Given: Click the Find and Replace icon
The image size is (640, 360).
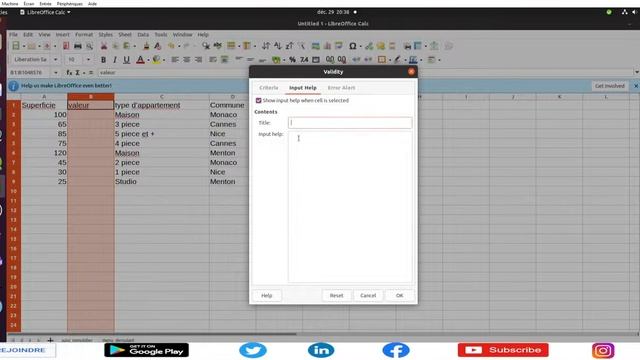Looking at the screenshot, I should point(206,46).
